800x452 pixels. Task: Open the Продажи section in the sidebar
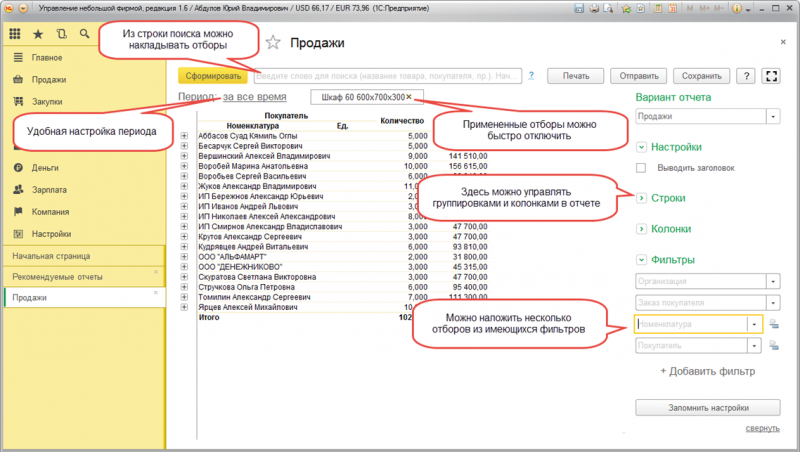click(48, 80)
